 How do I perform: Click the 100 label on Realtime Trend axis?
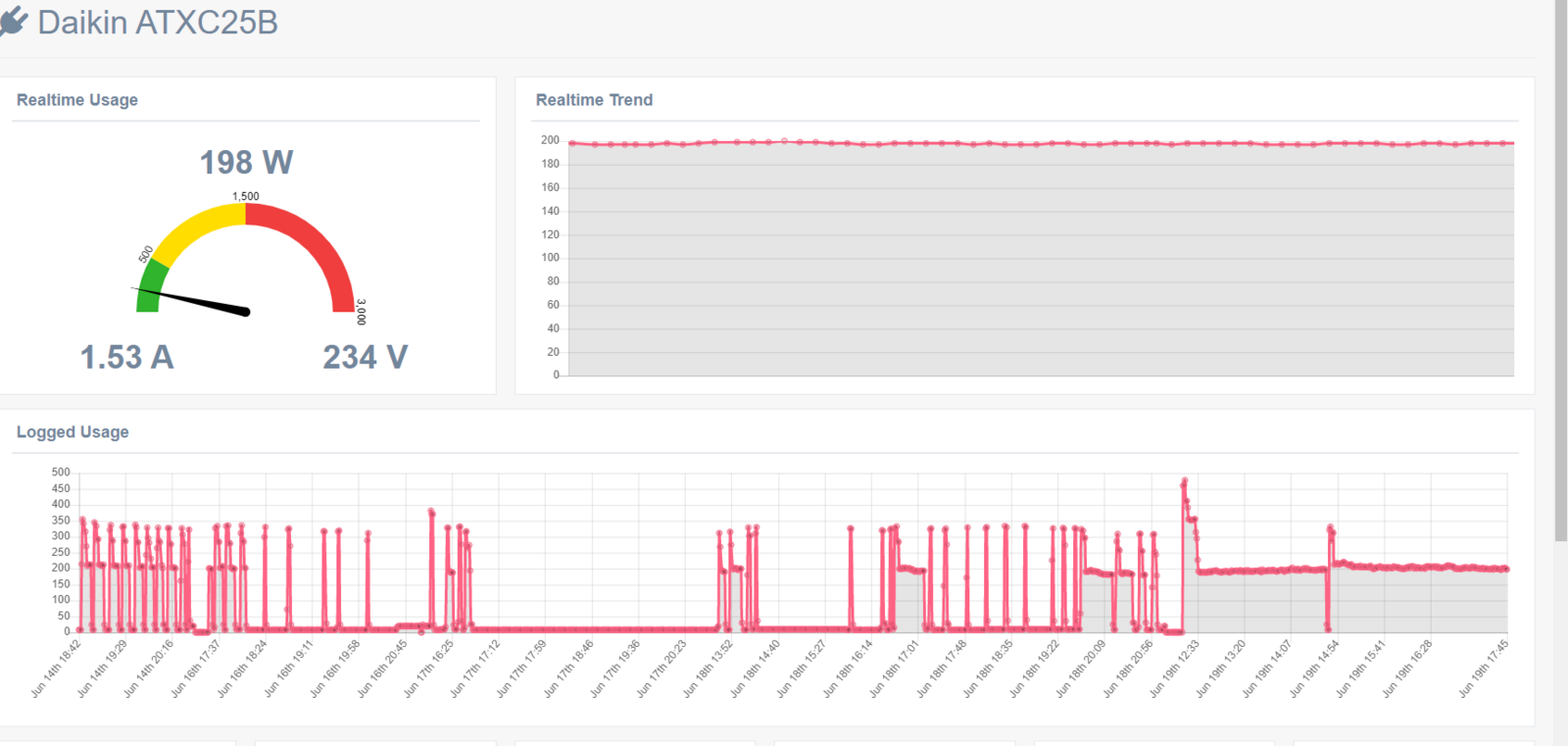point(551,258)
